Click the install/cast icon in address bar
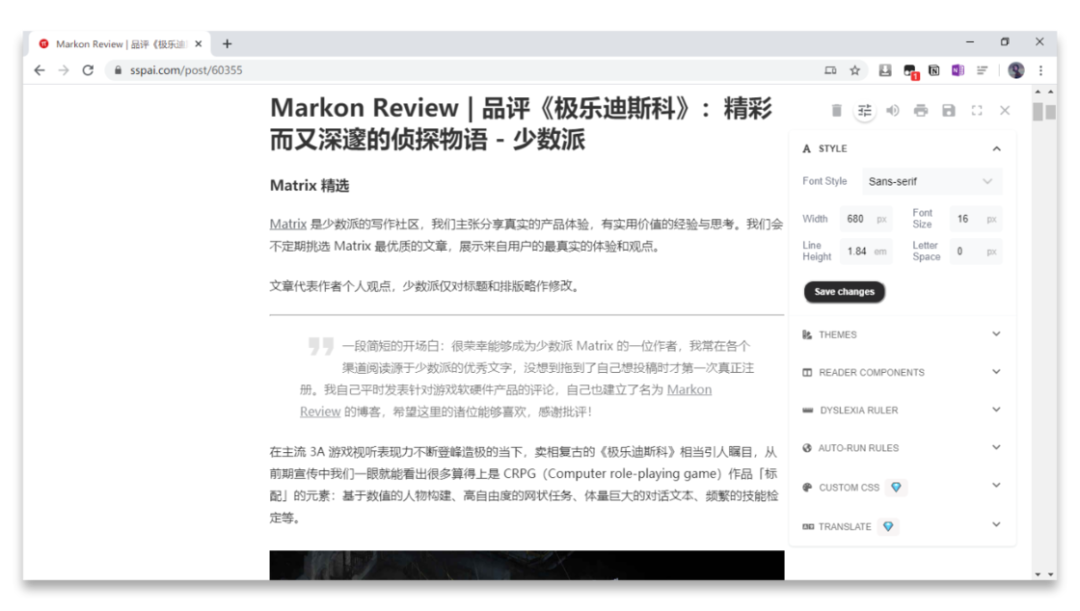The height and width of the screenshot is (611, 1080). (831, 70)
